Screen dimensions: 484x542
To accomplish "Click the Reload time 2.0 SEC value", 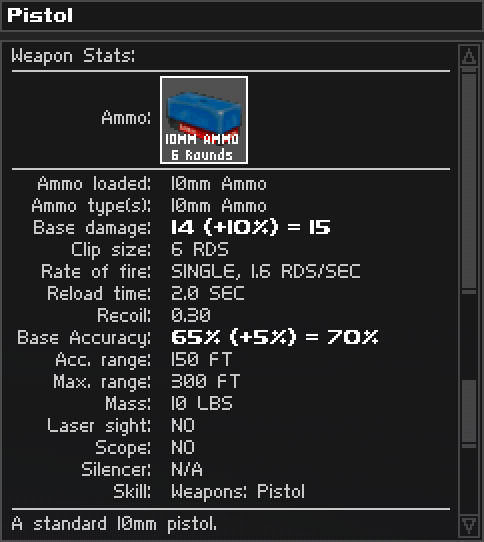I will [208, 293].
